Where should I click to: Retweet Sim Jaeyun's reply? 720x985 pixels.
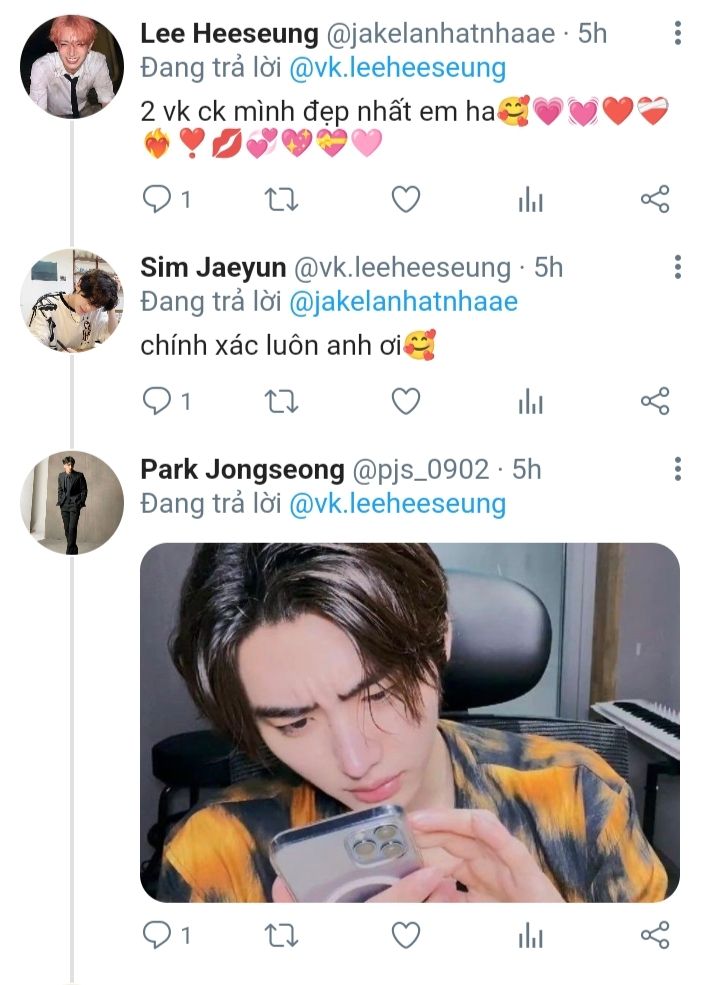(281, 401)
